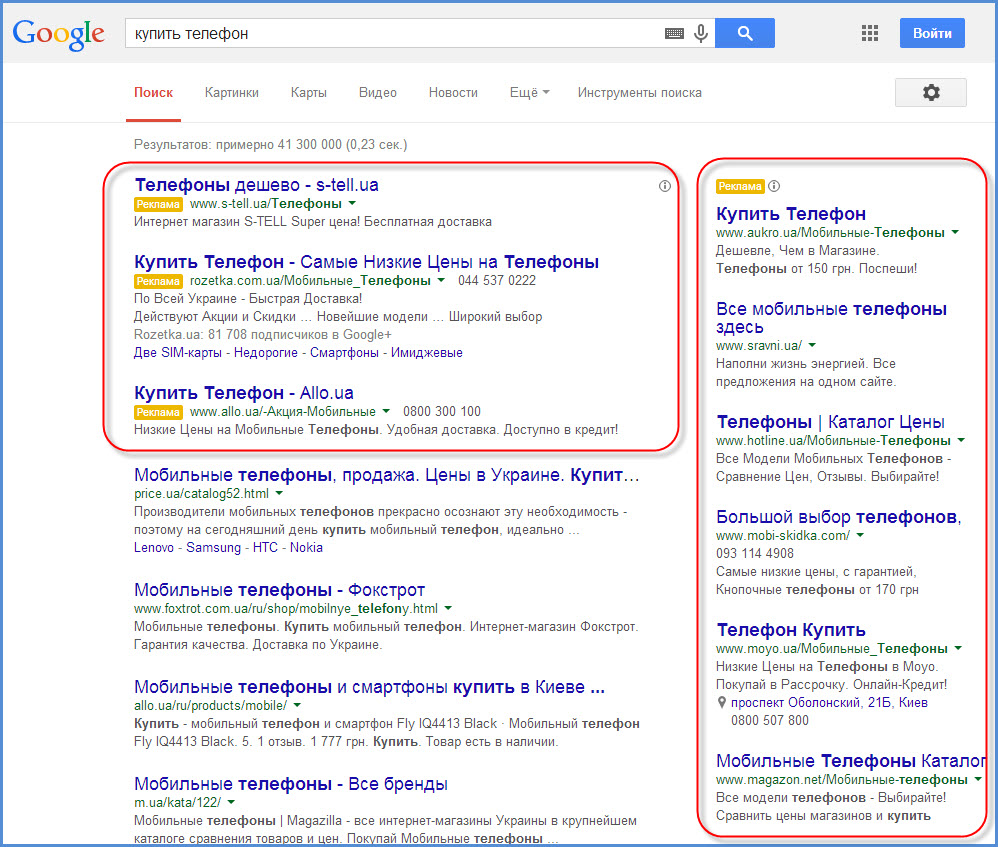Click the Войти sign-in button
This screenshot has width=998, height=847.
pyautogui.click(x=932, y=33)
